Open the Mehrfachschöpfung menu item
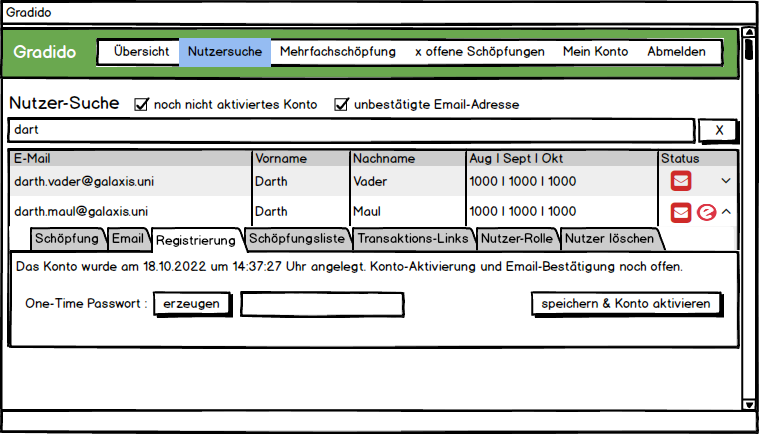759x434 pixels. [x=338, y=52]
